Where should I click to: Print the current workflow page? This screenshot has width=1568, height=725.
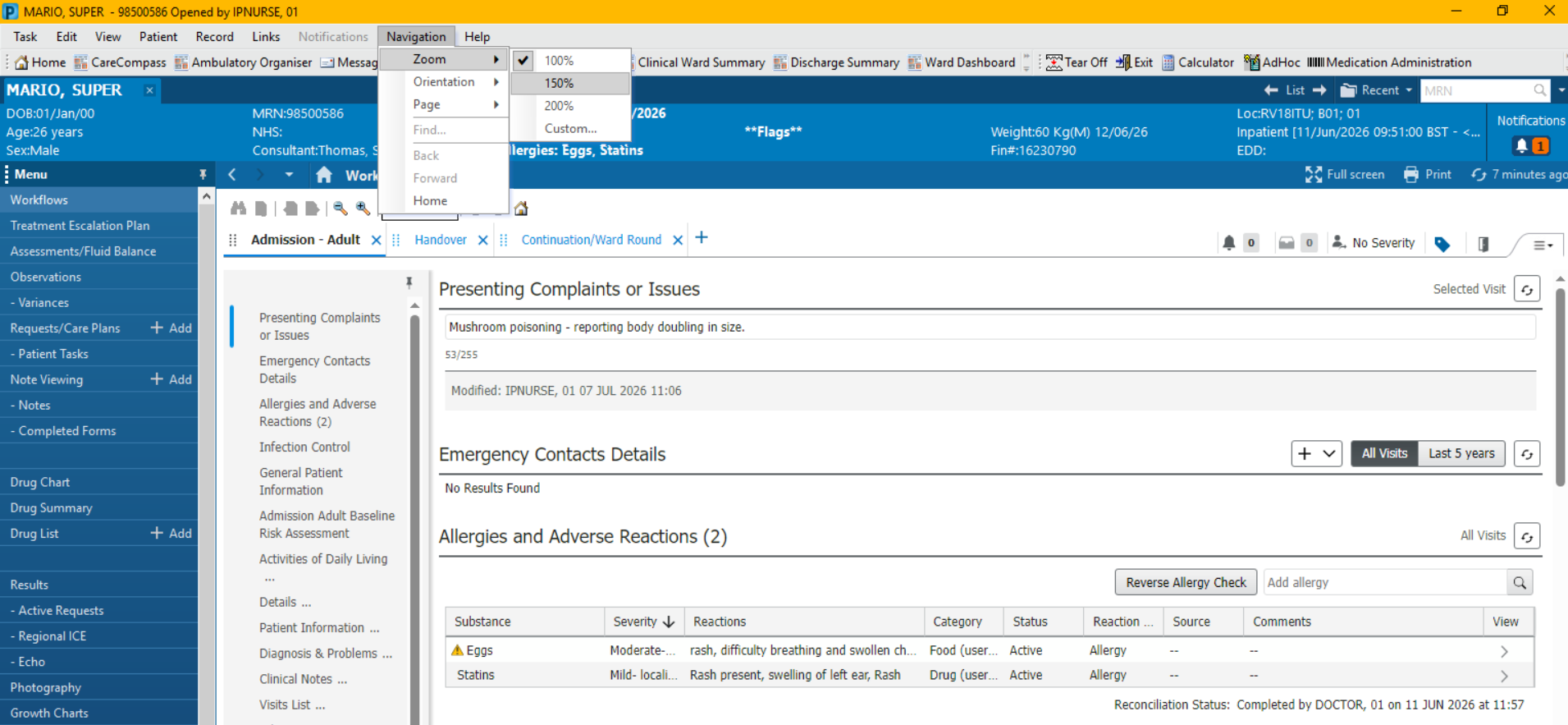point(1428,175)
